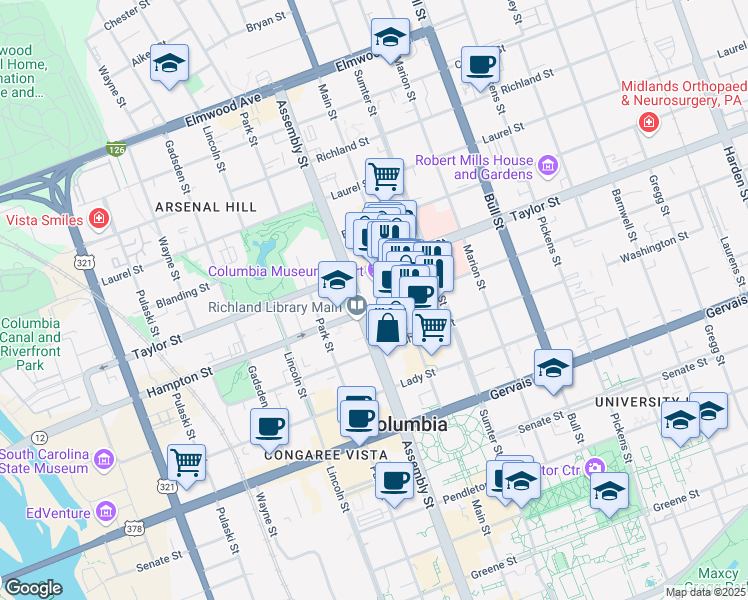Click the EdVenture label
This screenshot has height=600, width=748.
(58, 513)
